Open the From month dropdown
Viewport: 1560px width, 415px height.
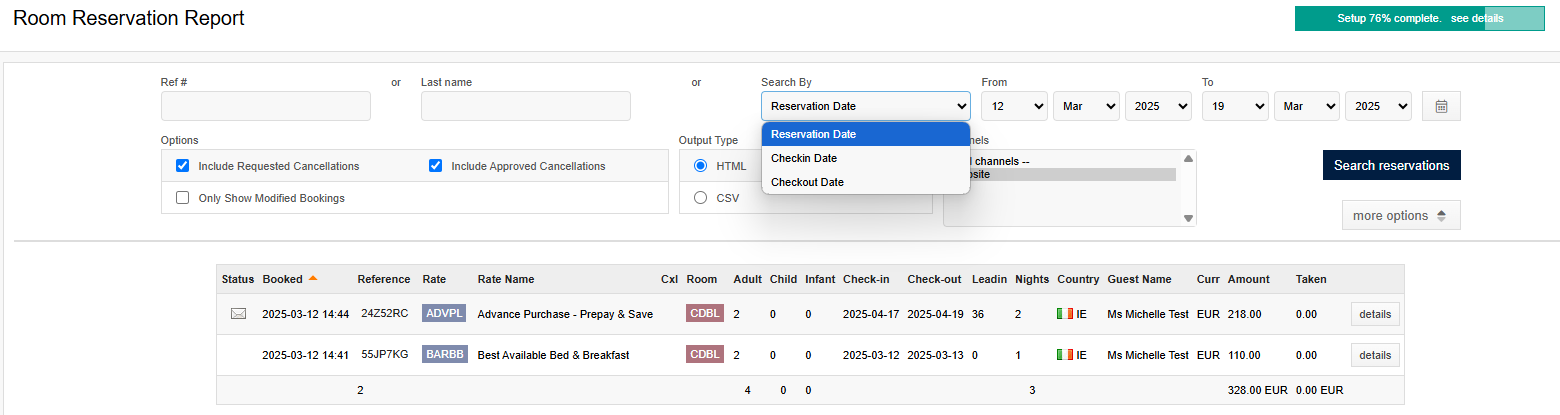(x=1086, y=106)
